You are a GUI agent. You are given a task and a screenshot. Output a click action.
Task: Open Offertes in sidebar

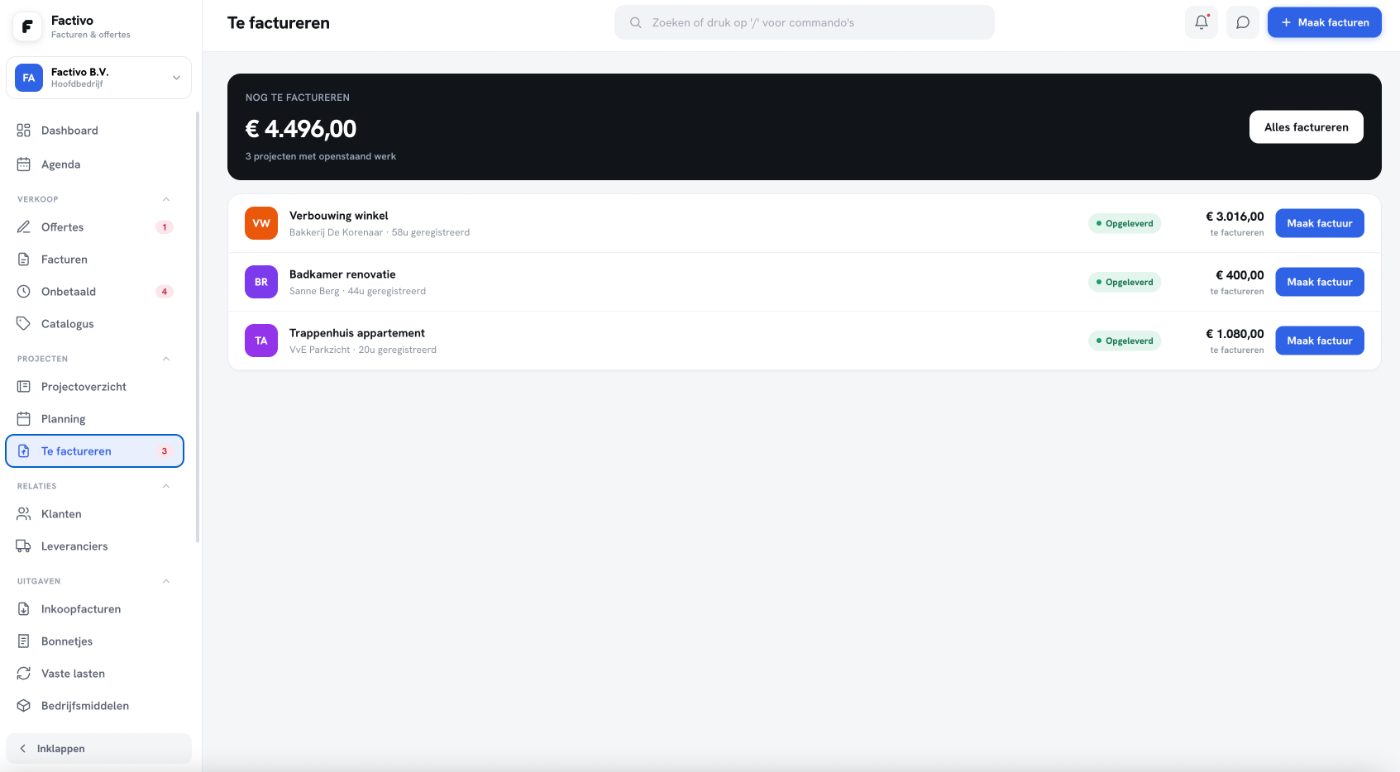[95, 227]
